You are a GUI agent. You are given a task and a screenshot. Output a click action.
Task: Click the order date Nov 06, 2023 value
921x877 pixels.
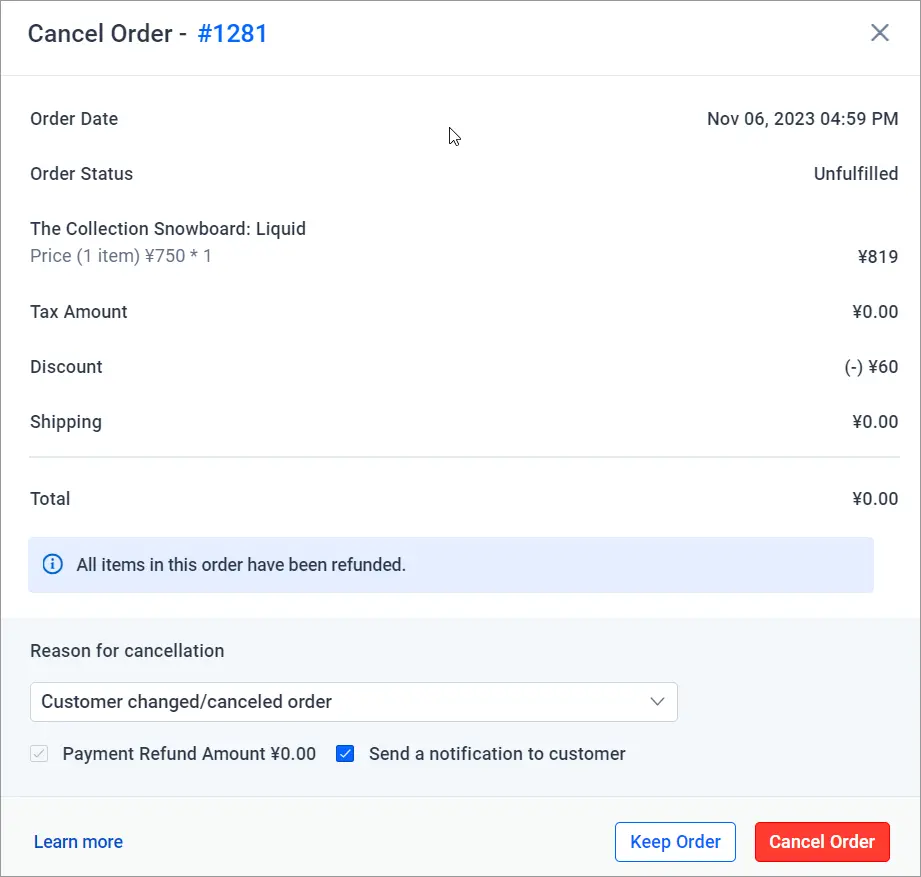pos(802,119)
